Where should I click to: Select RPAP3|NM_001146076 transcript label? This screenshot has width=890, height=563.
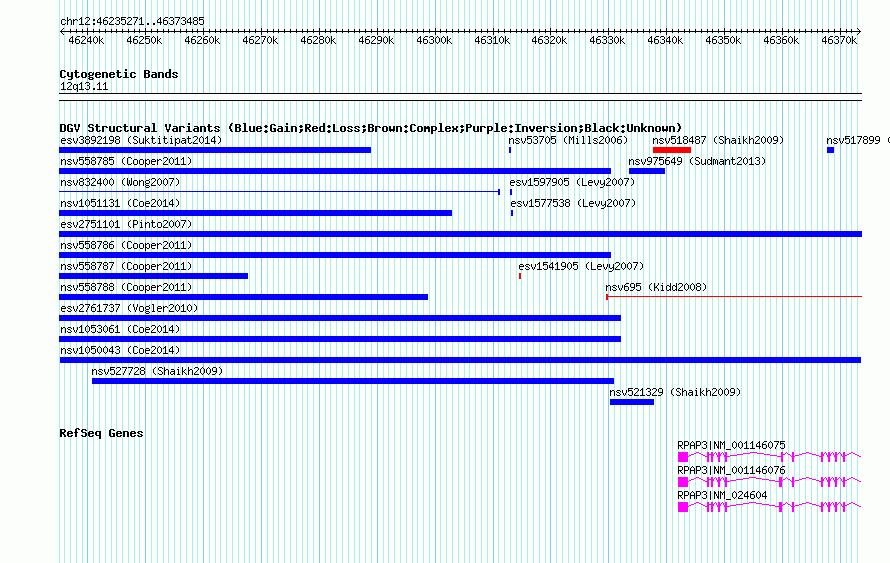click(x=732, y=470)
